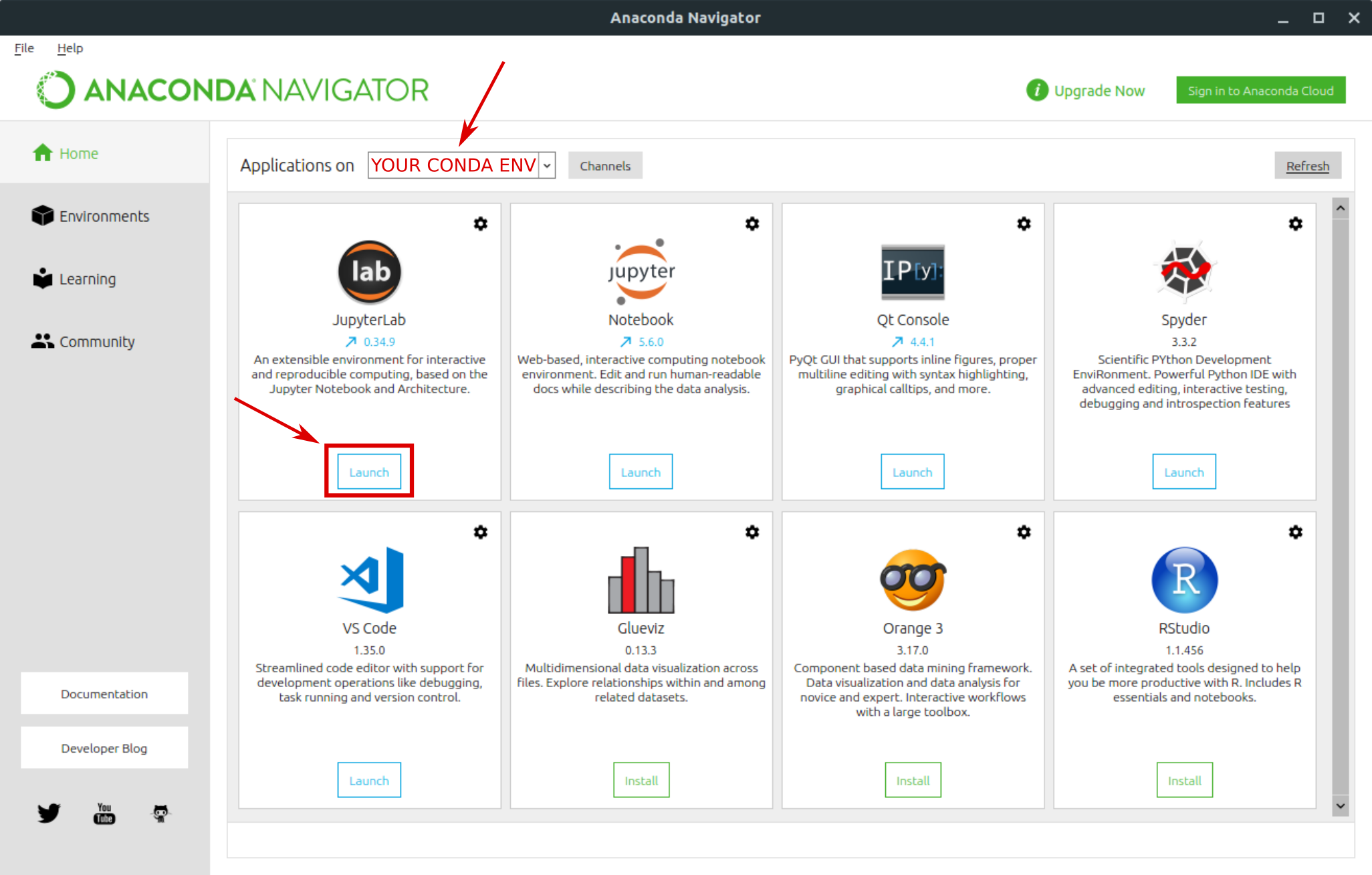
Task: Click the Qt Console version number 4.4.1
Action: point(922,342)
